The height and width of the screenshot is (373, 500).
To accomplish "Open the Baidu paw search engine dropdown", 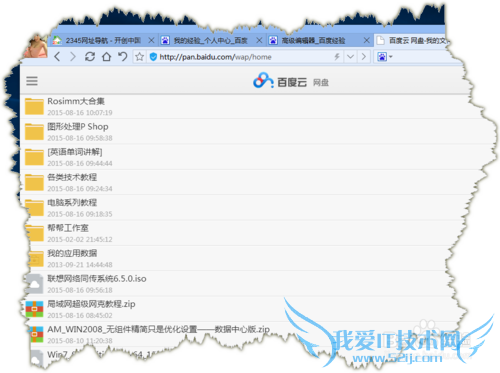I will 384,57.
